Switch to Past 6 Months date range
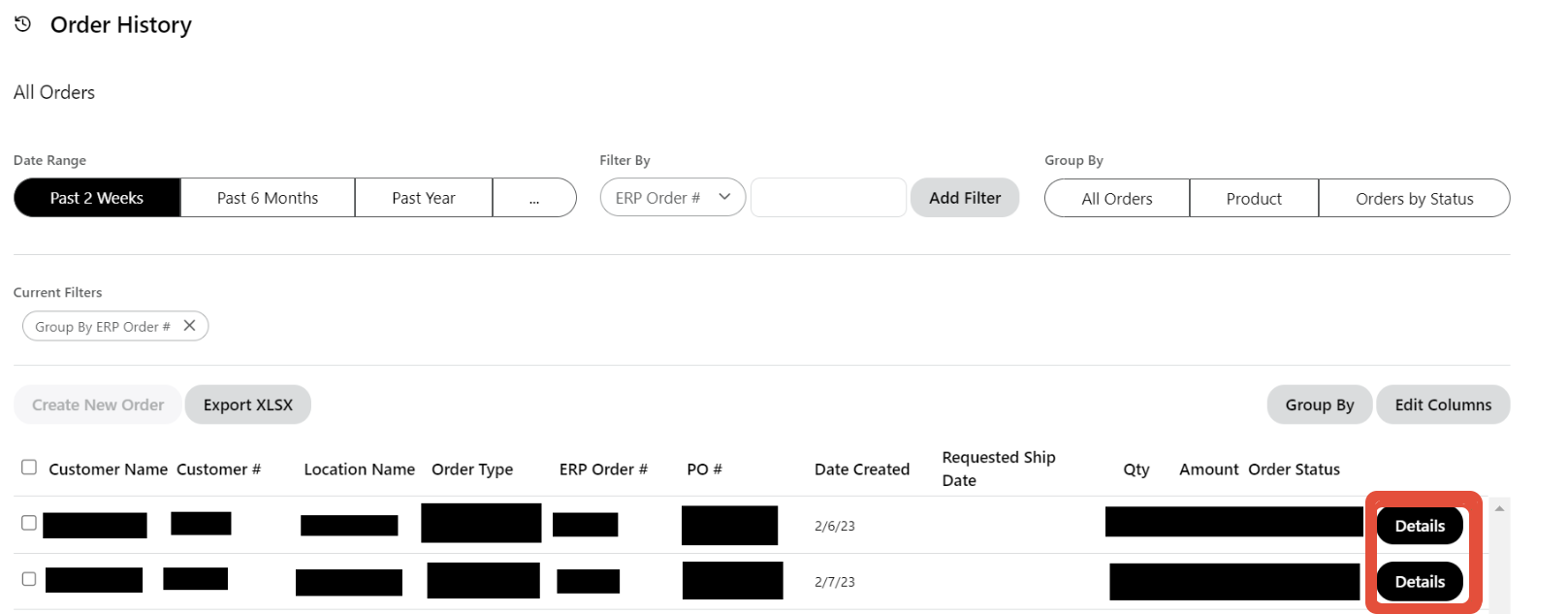Viewport: 1568px width, 614px height. (x=268, y=198)
